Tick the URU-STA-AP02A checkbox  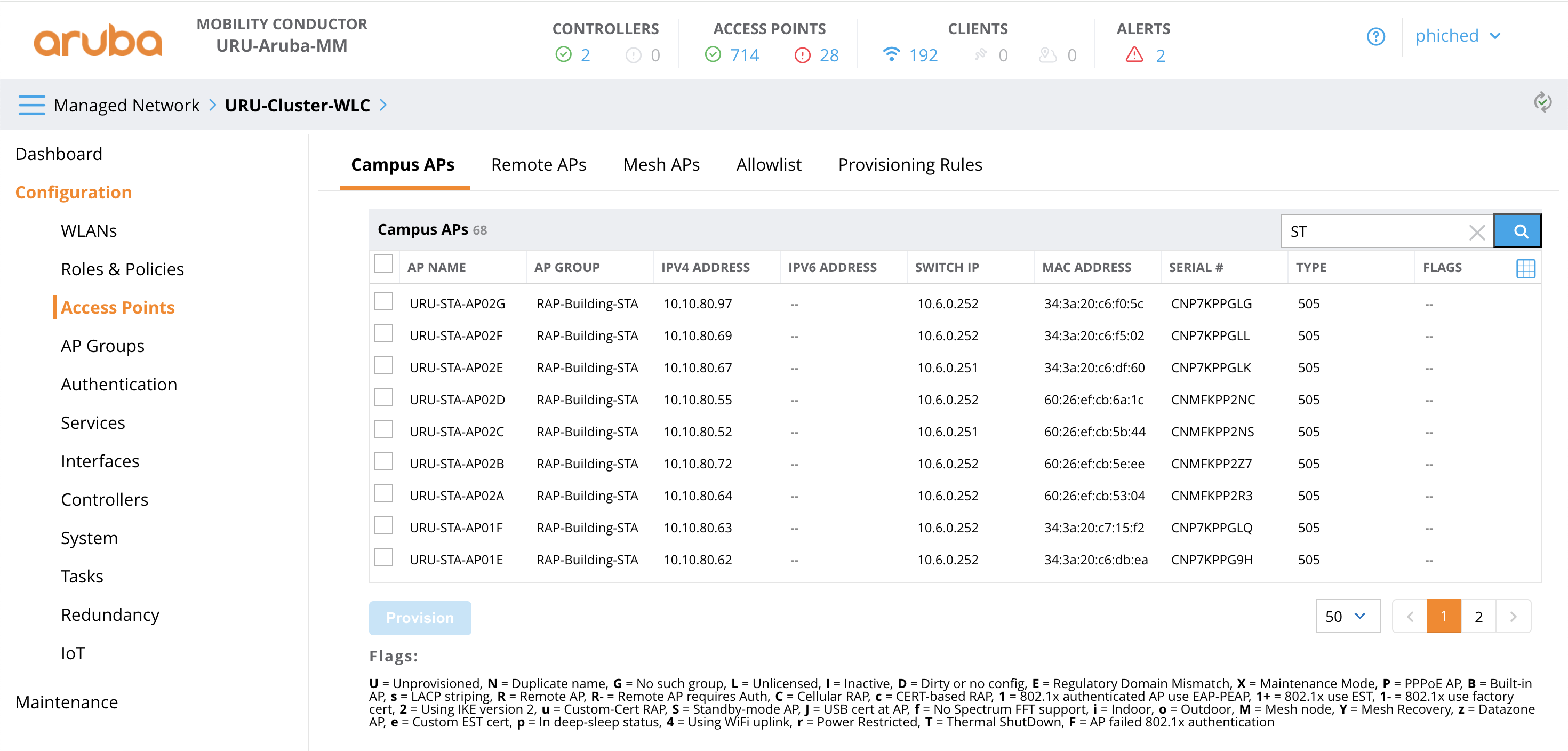383,493
